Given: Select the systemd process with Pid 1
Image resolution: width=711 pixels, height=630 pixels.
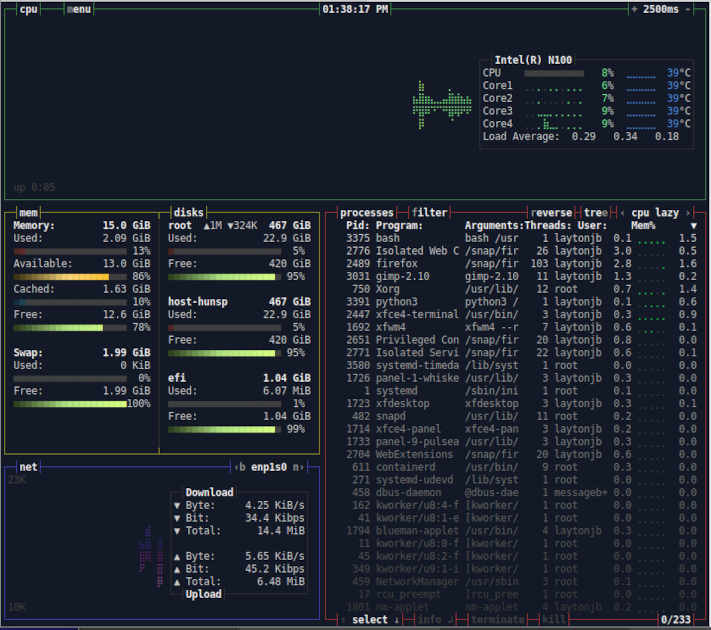Looking at the screenshot, I should pos(515,391).
